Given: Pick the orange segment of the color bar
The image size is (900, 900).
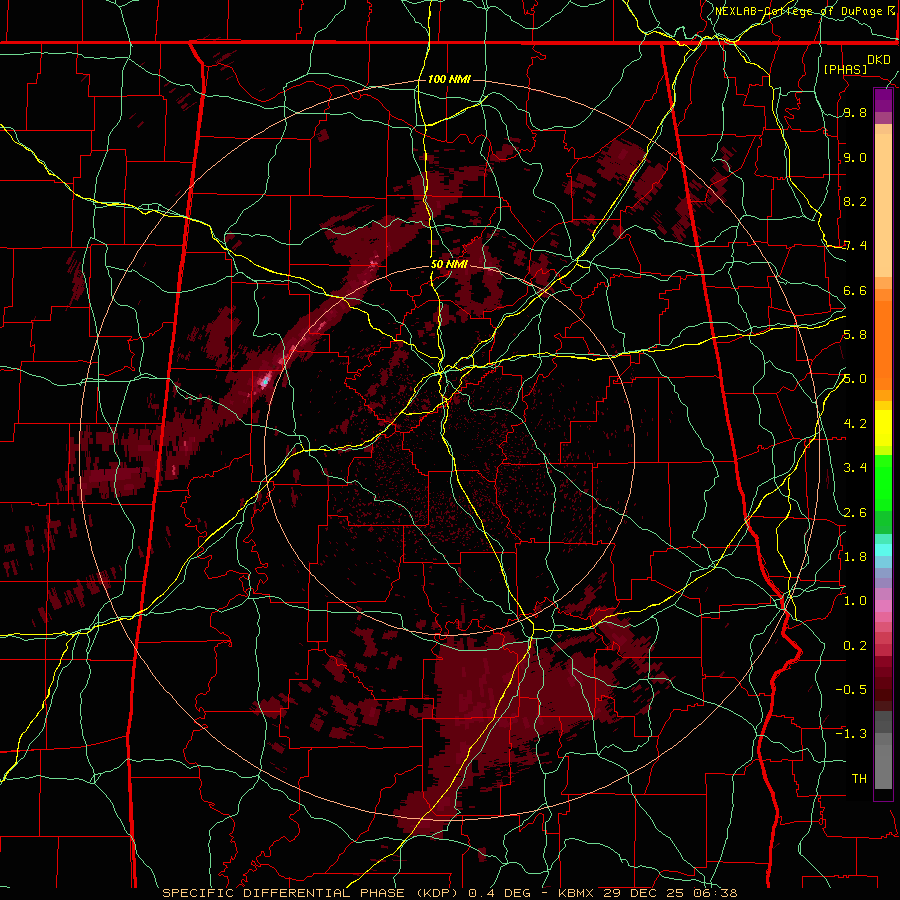Looking at the screenshot, I should [883, 344].
